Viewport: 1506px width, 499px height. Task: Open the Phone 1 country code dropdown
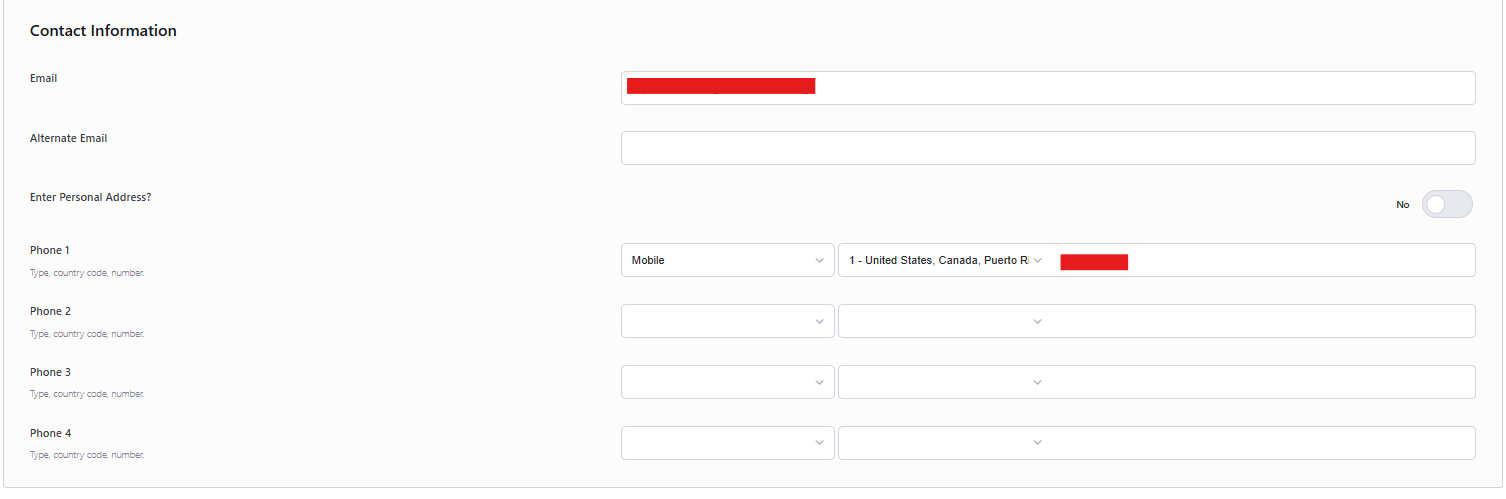coord(945,260)
